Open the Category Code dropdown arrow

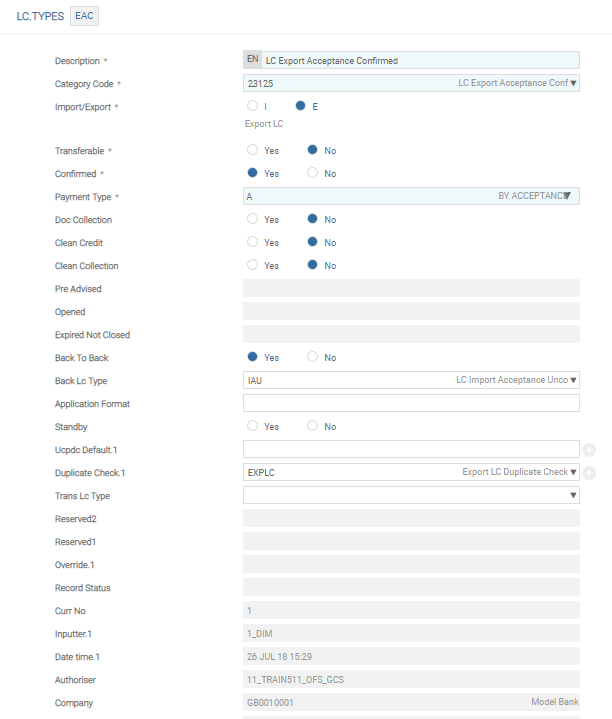[573, 83]
